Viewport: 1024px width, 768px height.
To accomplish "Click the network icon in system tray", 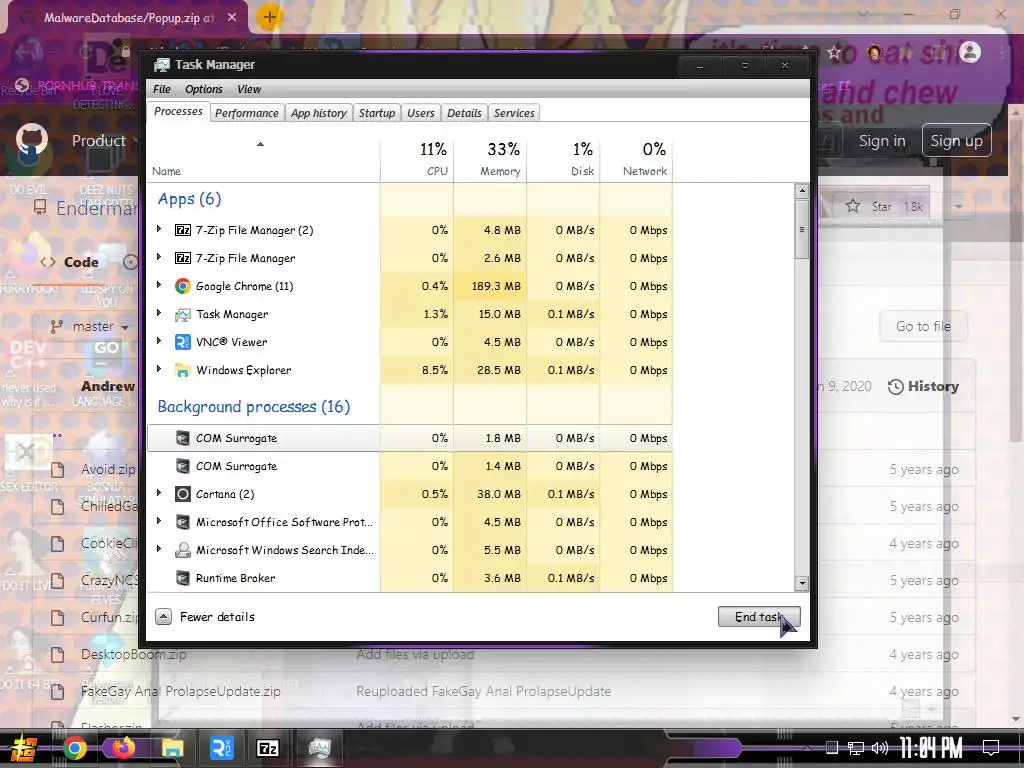I will coord(855,748).
